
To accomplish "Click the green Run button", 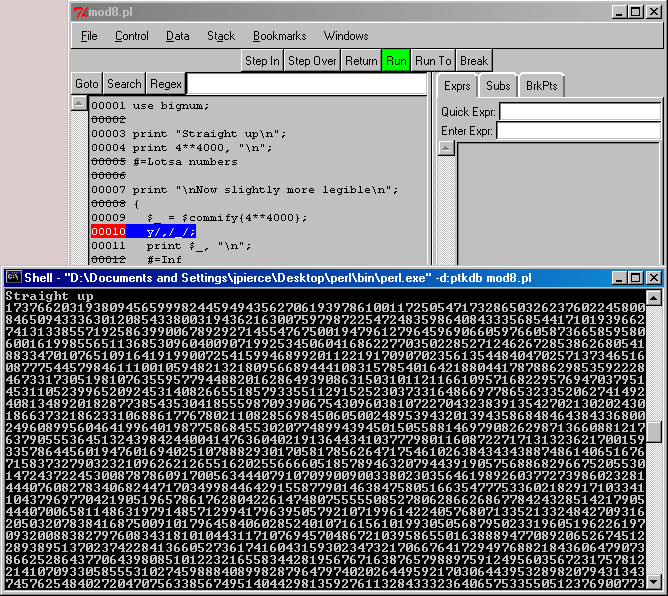I will 396,61.
